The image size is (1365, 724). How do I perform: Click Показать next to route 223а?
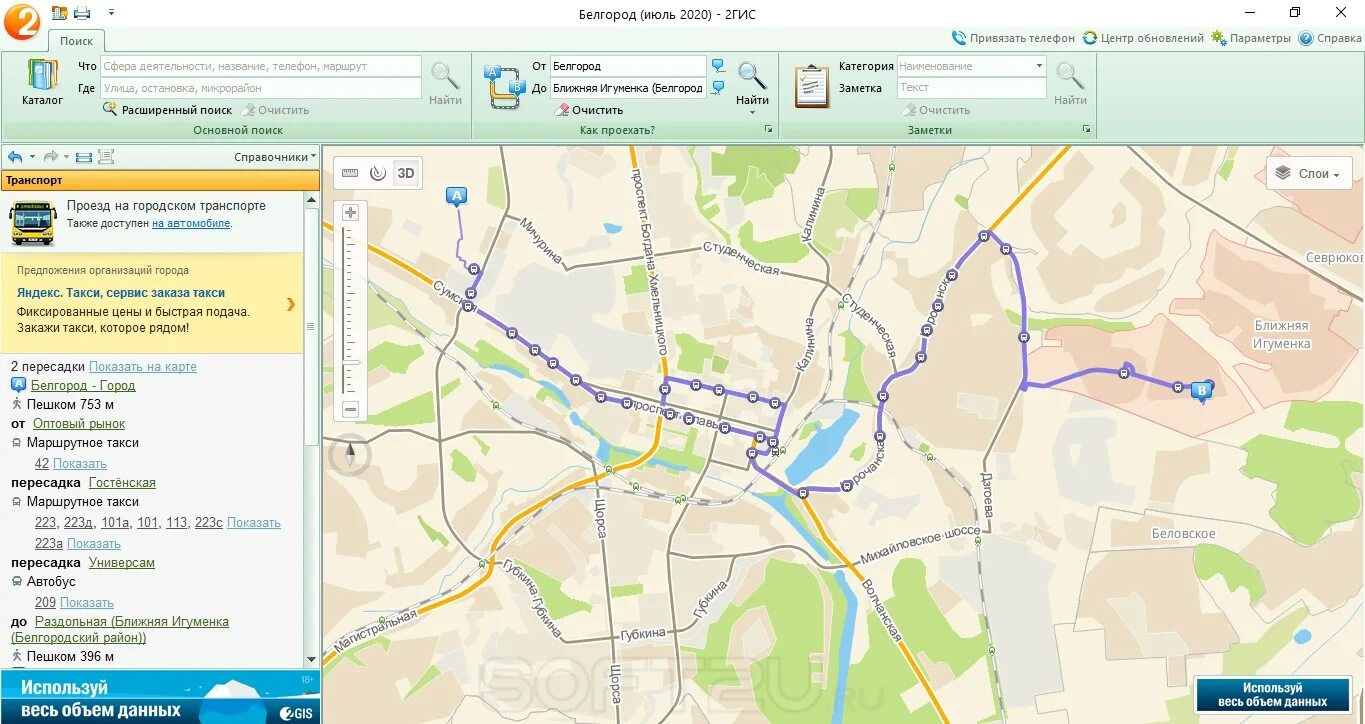(x=94, y=543)
